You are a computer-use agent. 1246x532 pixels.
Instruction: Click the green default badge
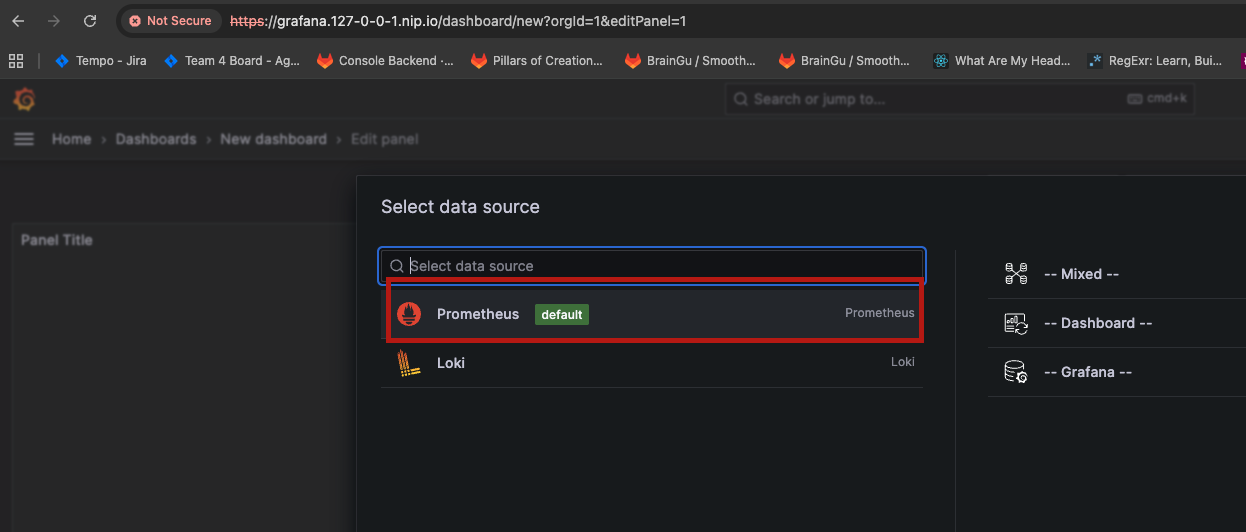(562, 314)
